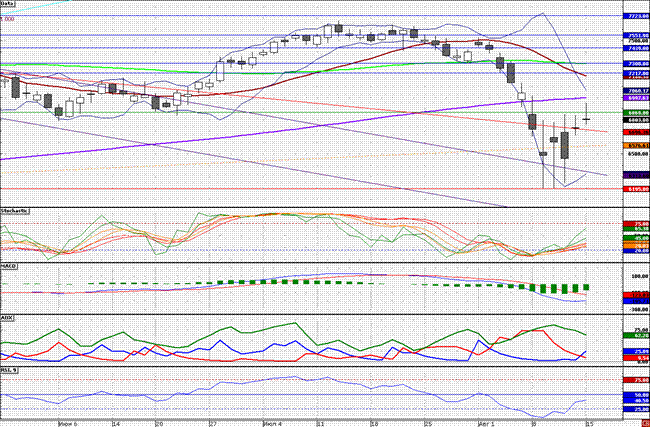The height and width of the screenshot is (427, 650).
Task: Click the 6500.00 axis price label
Action: point(638,153)
